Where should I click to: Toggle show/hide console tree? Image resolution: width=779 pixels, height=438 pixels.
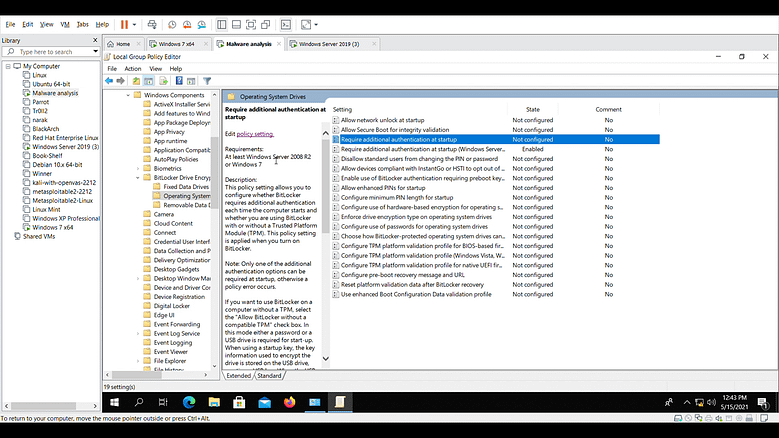click(x=149, y=81)
